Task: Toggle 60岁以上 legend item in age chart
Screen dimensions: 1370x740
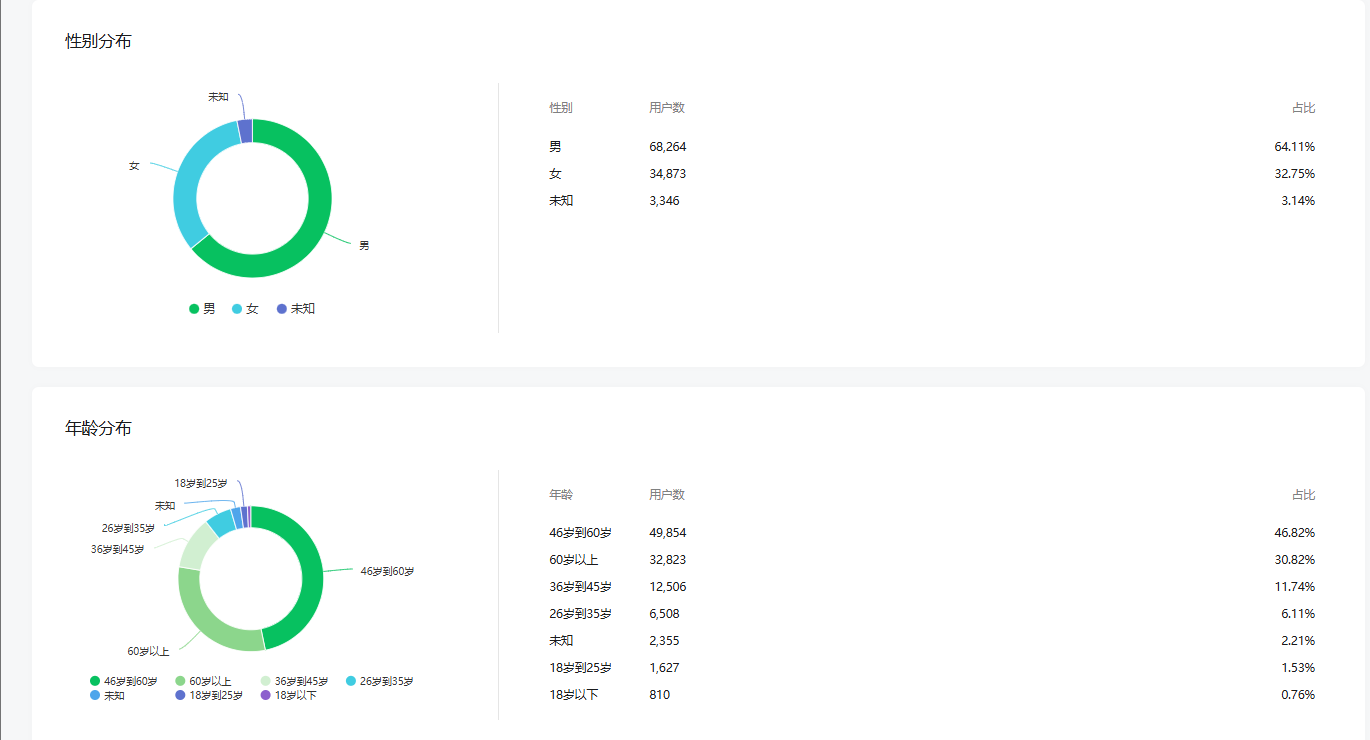Action: 203,681
